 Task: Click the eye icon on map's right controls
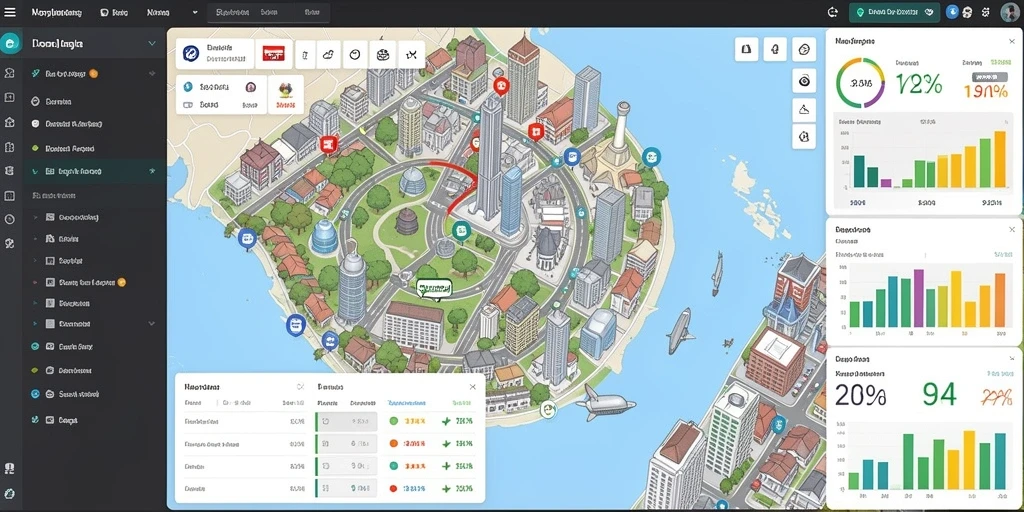[x=804, y=80]
